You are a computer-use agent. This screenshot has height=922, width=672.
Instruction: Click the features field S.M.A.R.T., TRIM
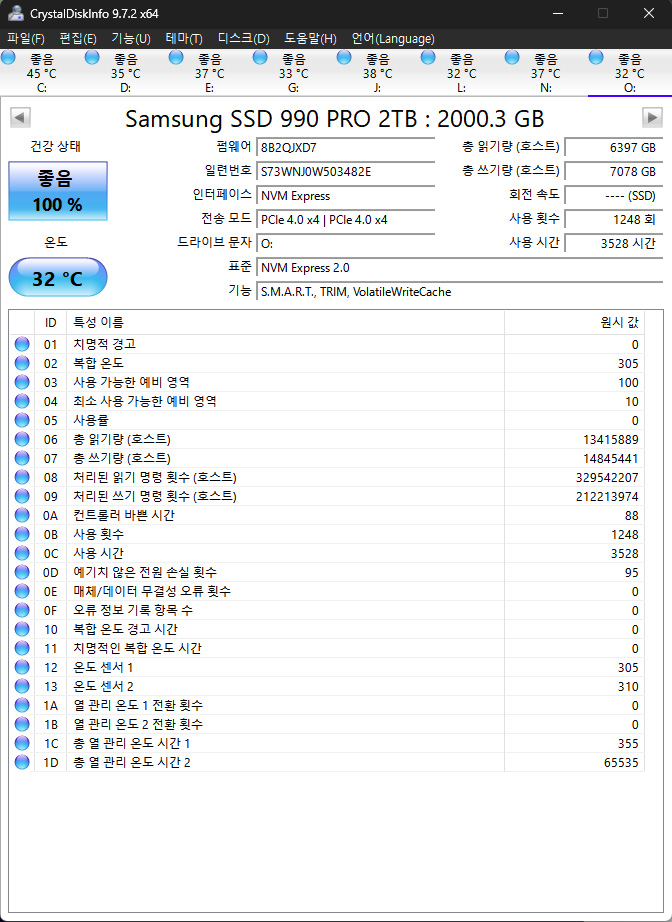(x=460, y=292)
